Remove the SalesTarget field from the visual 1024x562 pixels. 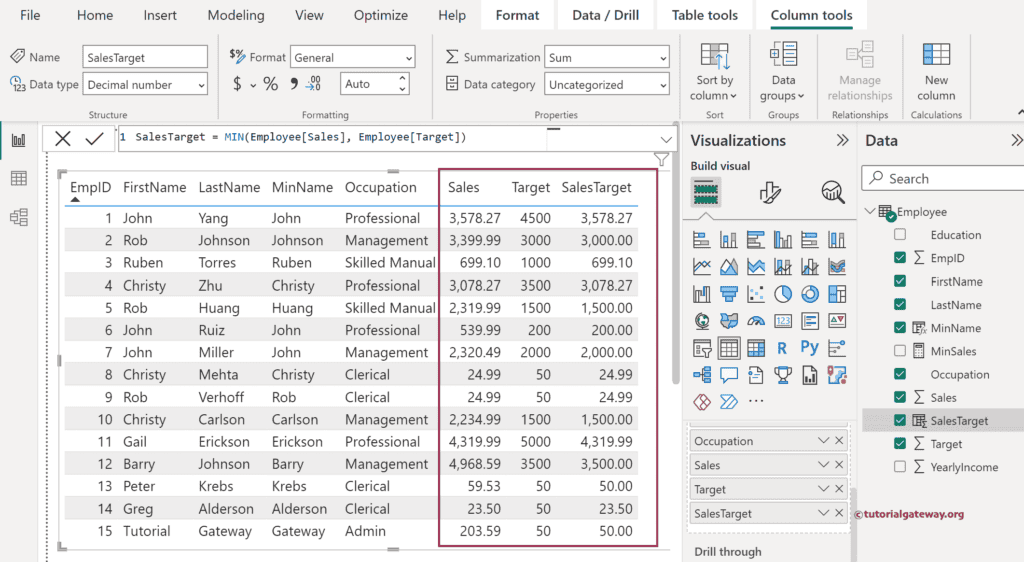(839, 513)
